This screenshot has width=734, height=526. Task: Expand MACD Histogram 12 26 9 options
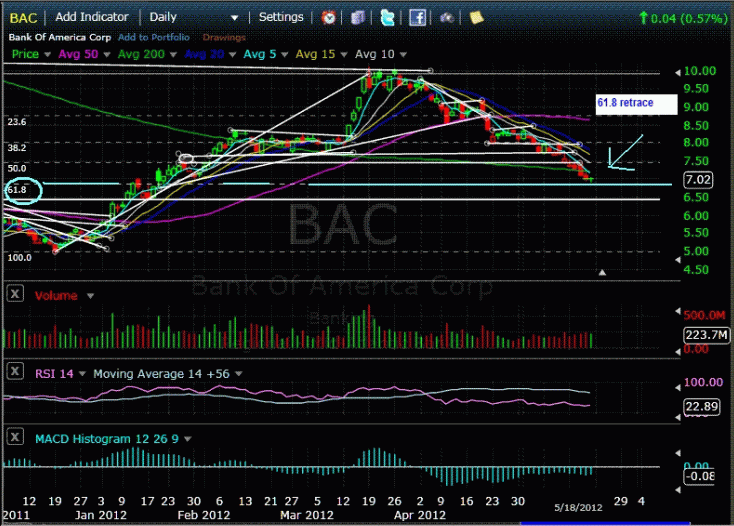pos(187,438)
